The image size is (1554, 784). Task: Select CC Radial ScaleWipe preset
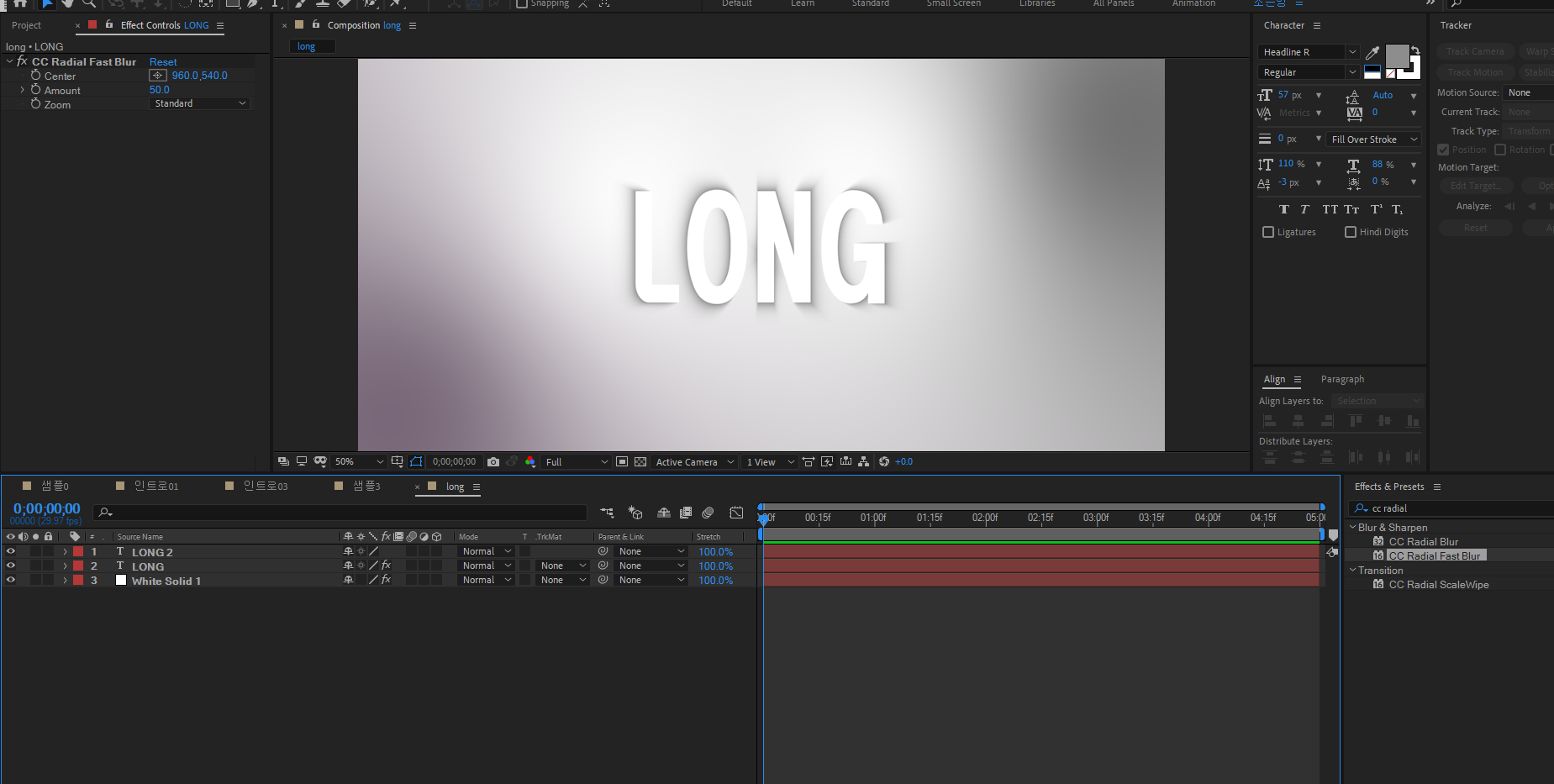(1438, 585)
